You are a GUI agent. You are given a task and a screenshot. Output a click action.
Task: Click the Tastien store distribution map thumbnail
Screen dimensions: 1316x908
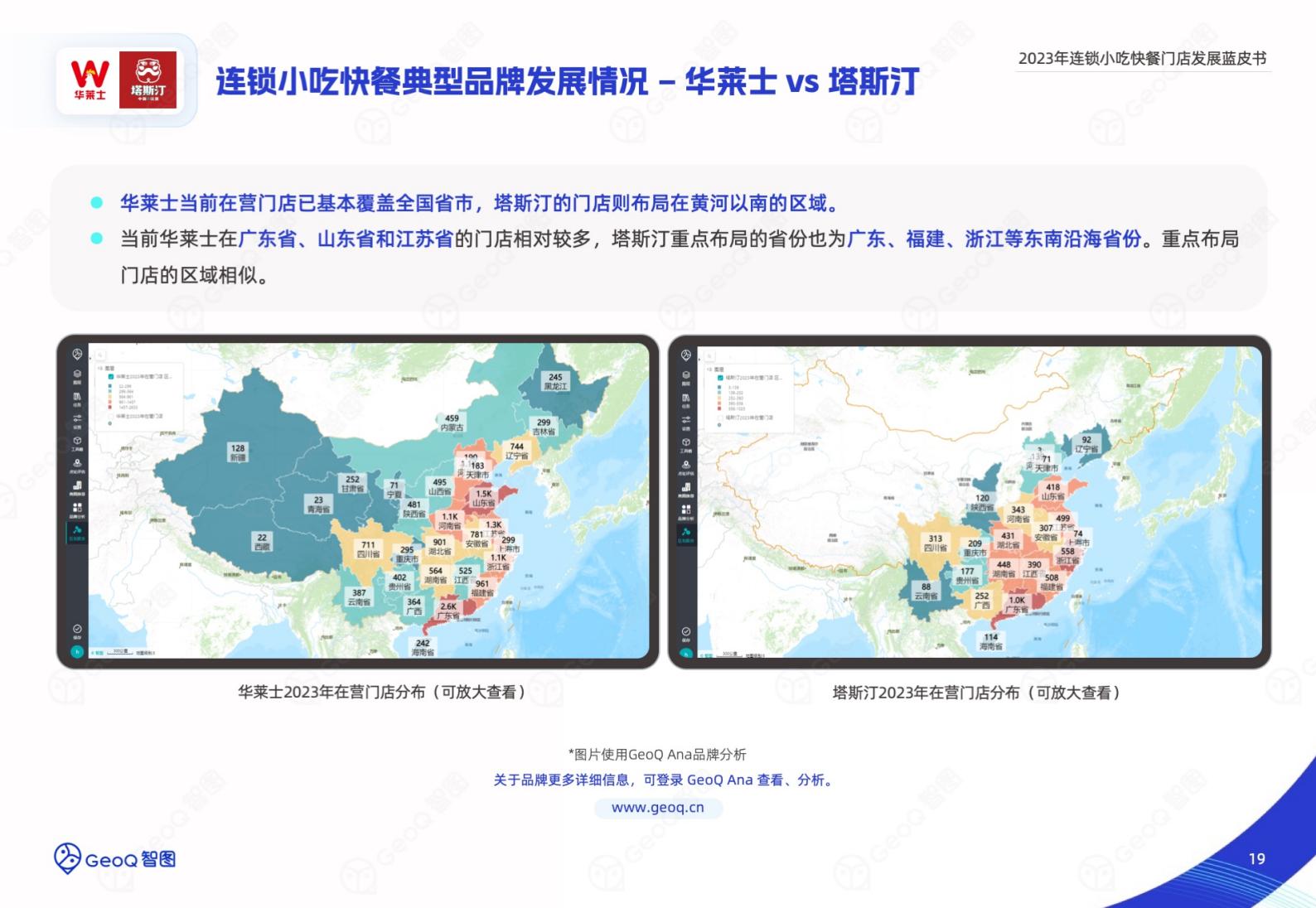coord(970,502)
